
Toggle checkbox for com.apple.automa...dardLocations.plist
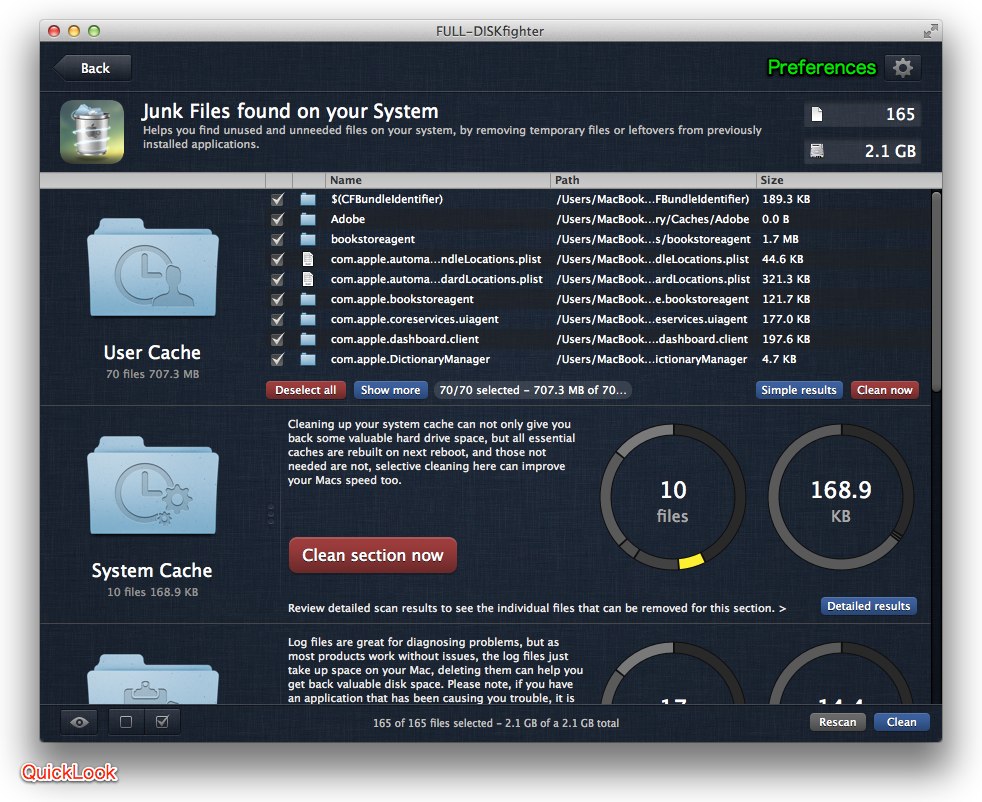tap(277, 279)
